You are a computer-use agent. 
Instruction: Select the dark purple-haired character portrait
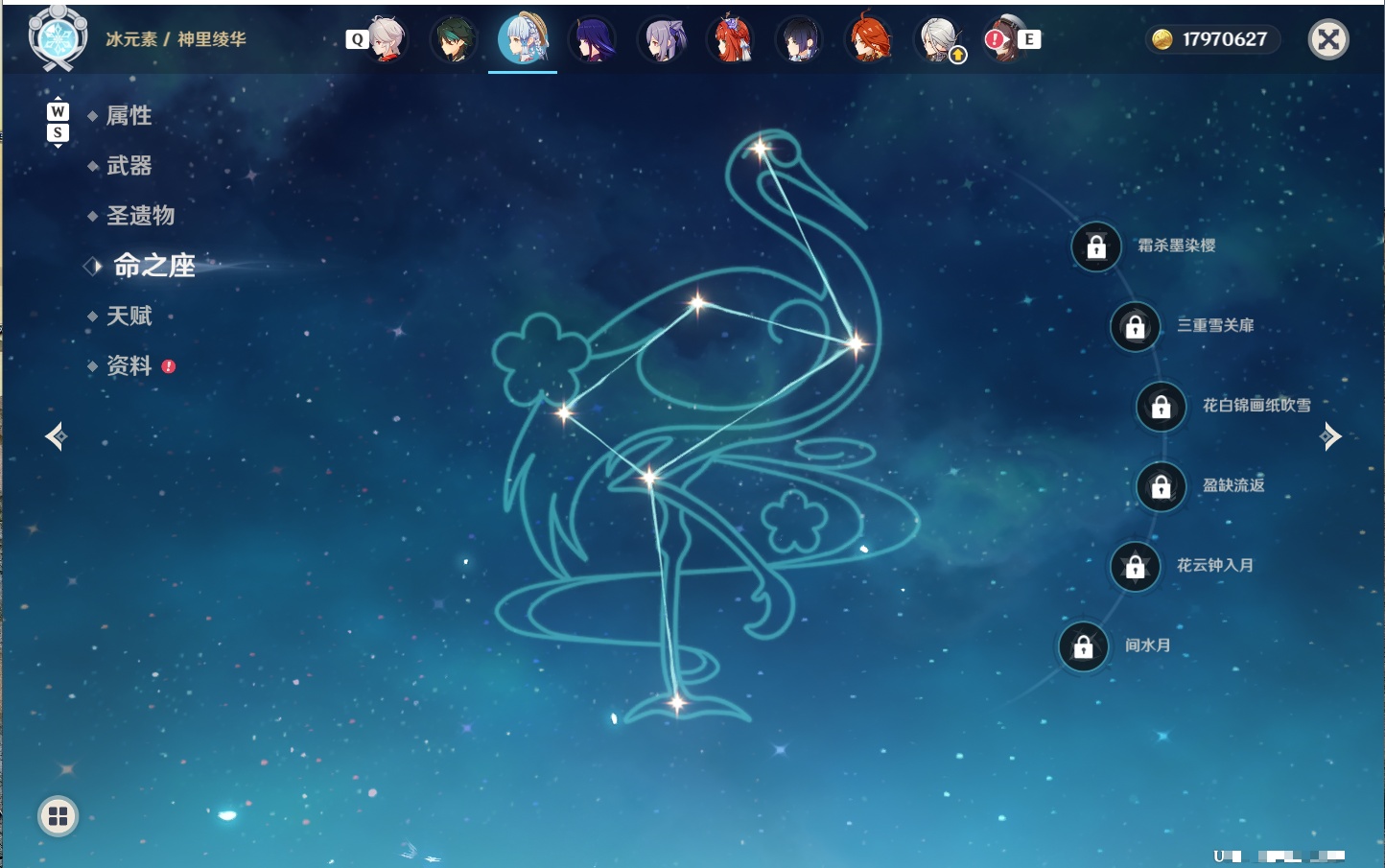click(x=592, y=39)
